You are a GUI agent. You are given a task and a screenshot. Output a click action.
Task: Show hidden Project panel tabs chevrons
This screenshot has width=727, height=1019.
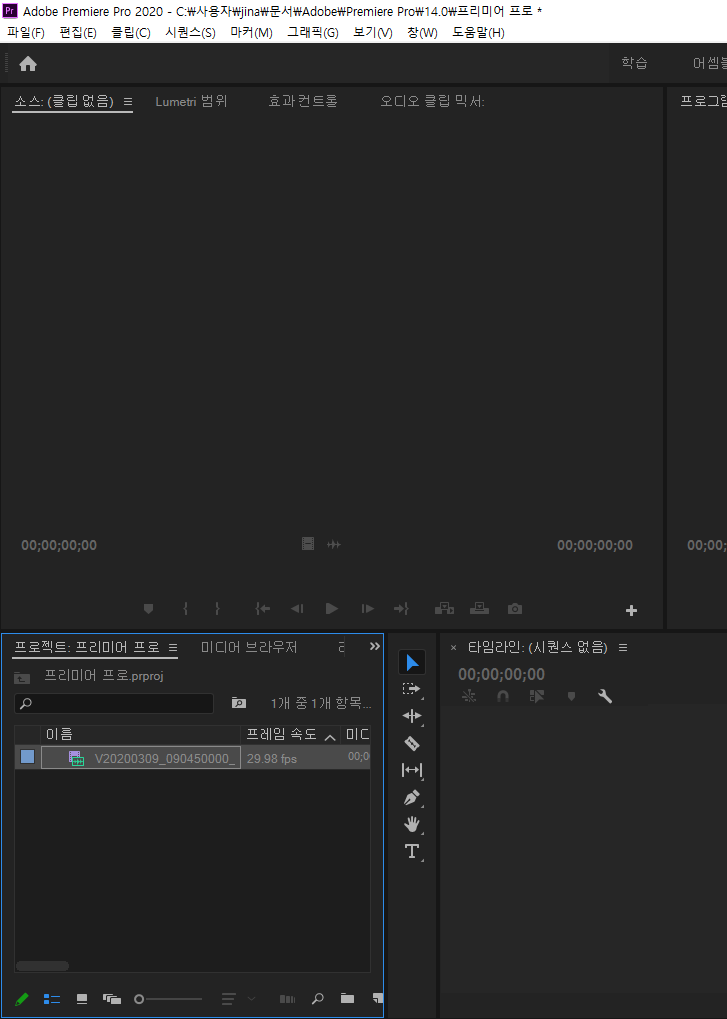(x=375, y=646)
